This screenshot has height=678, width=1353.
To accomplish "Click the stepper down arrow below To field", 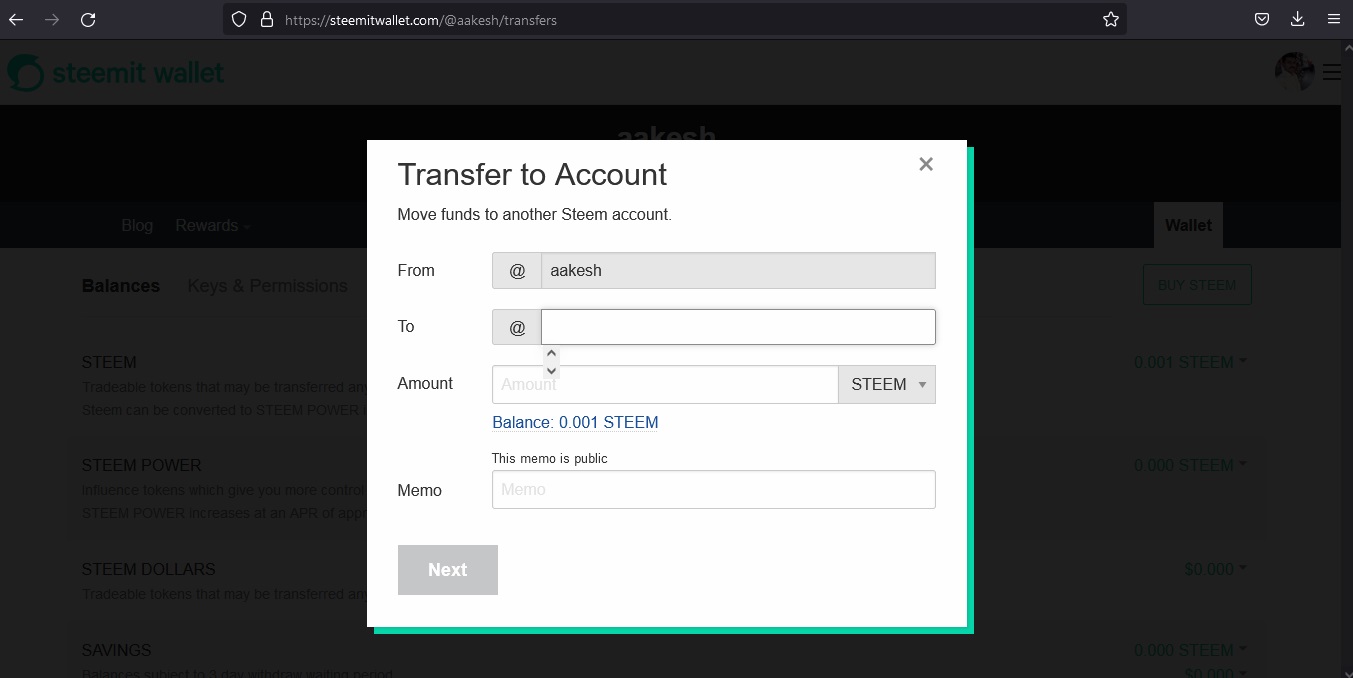I will coord(551,370).
